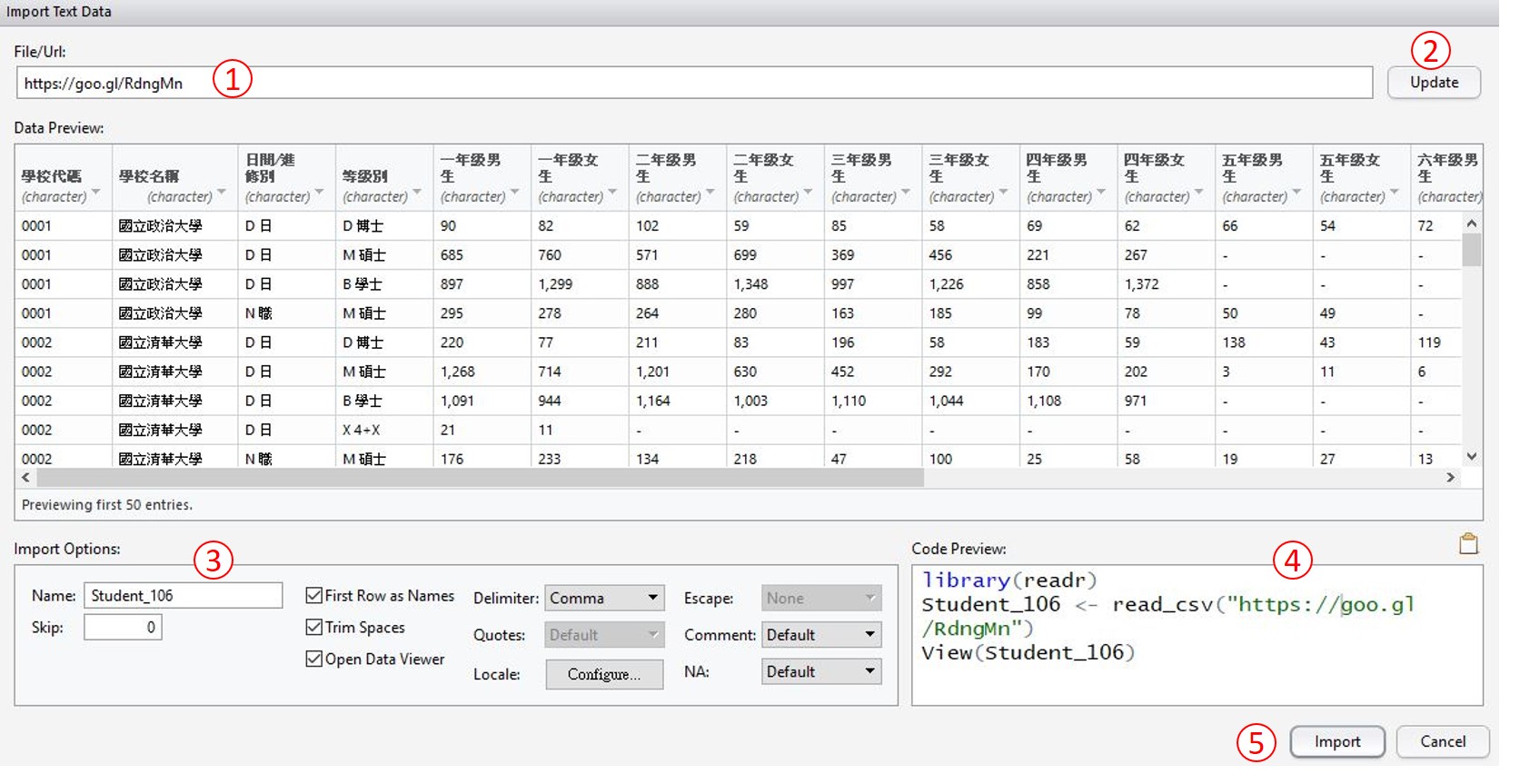Screen dimensions: 1520x784
Task: Select cell value 119 in preview
Action: [x=1430, y=342]
